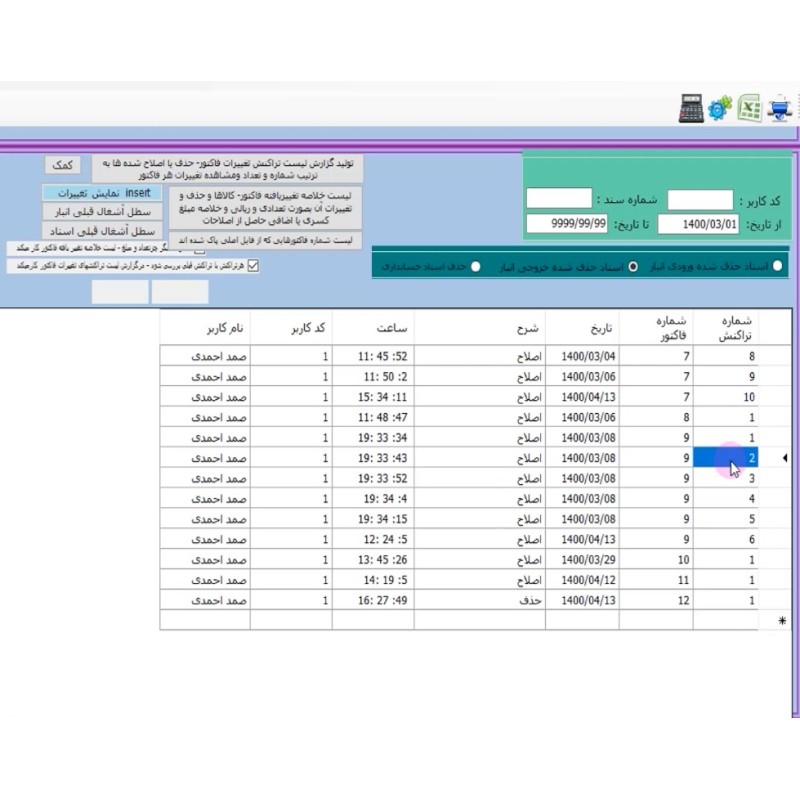
Task: Click the 'کد کاربر' input field
Action: coord(700,200)
